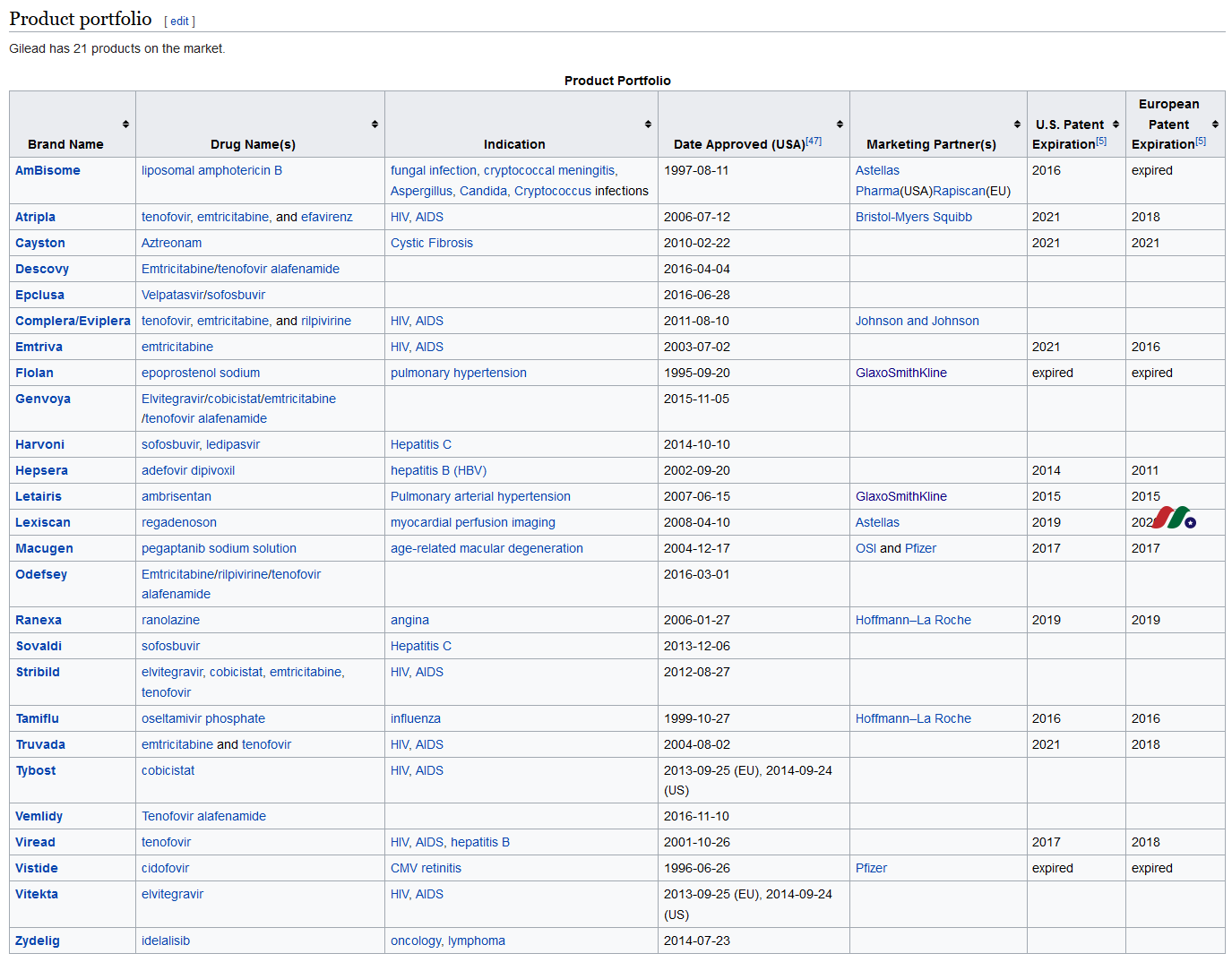Open the Hepsera brand link
This screenshot has width=1232, height=962.
(41, 470)
